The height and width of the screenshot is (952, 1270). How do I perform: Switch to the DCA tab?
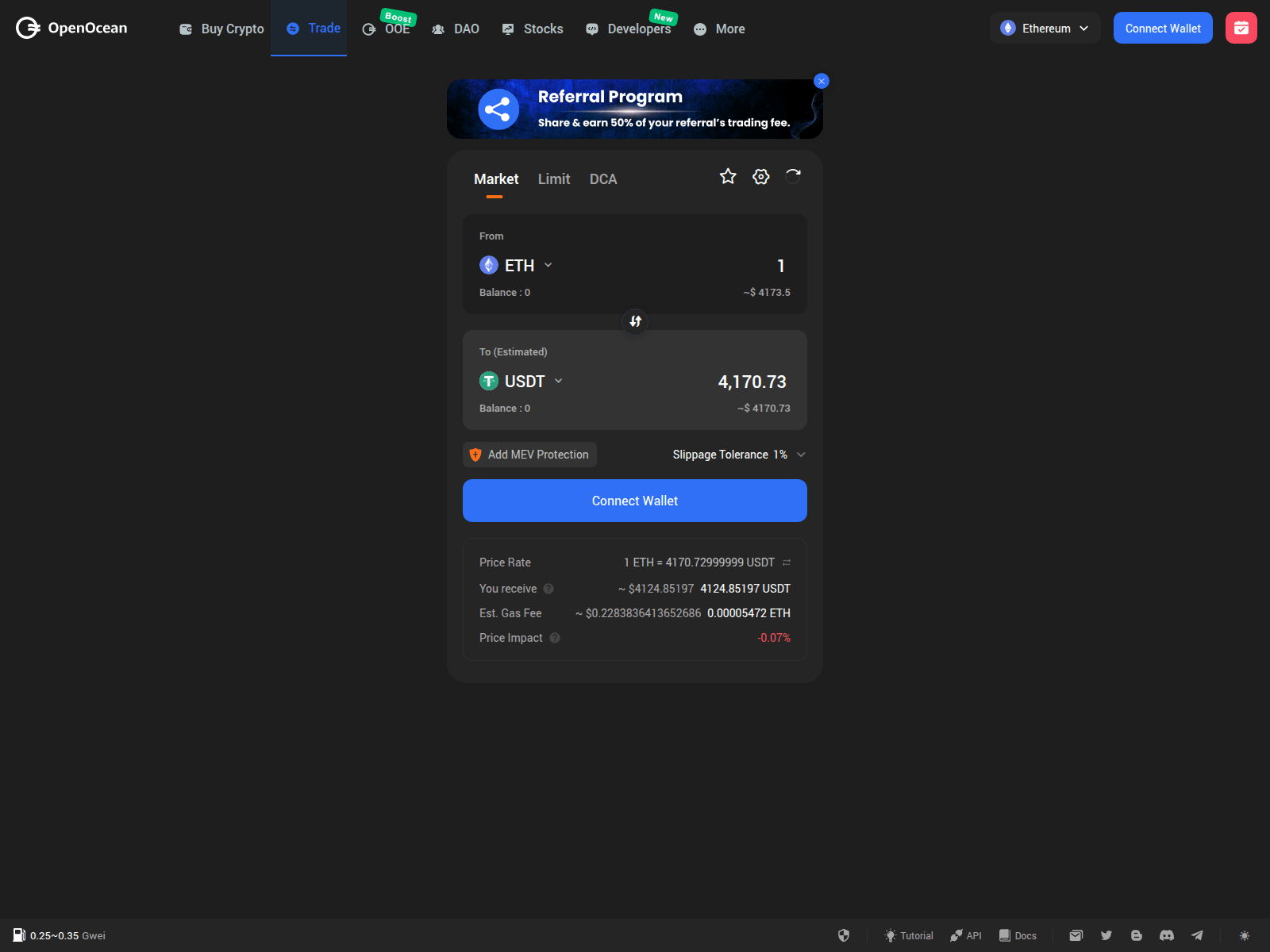(x=603, y=179)
